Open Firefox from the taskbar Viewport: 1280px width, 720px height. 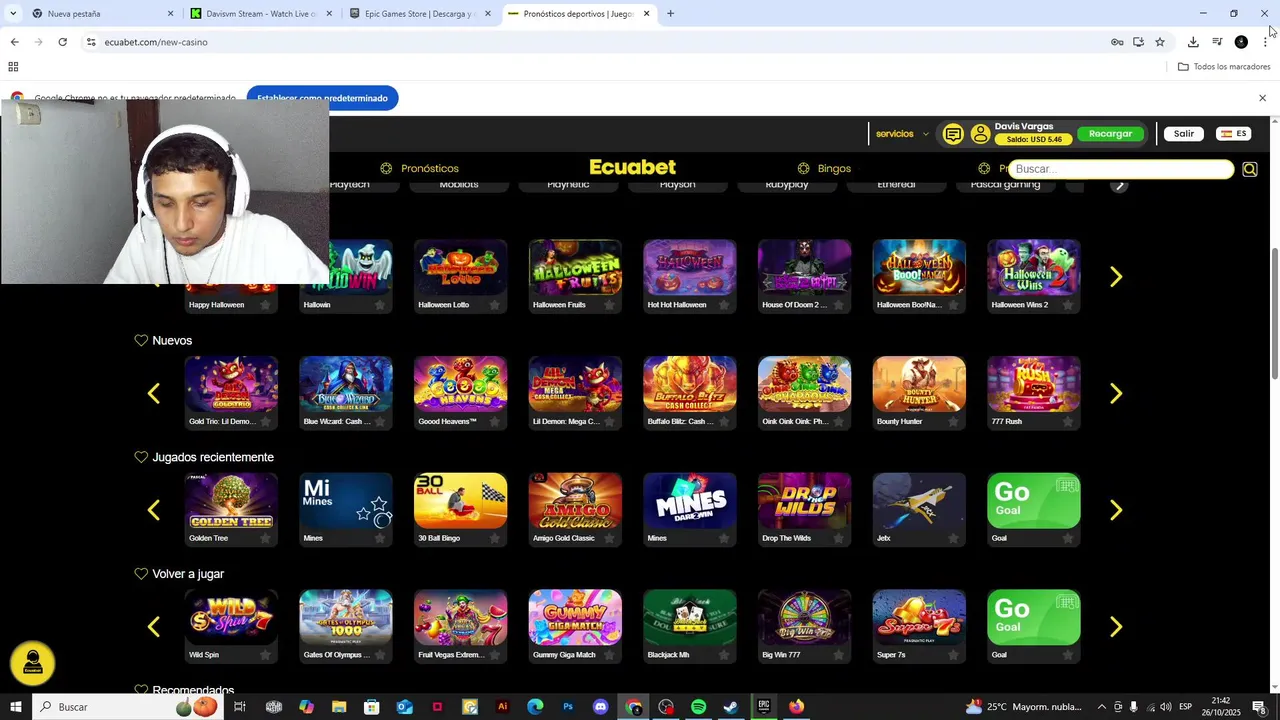coord(796,707)
